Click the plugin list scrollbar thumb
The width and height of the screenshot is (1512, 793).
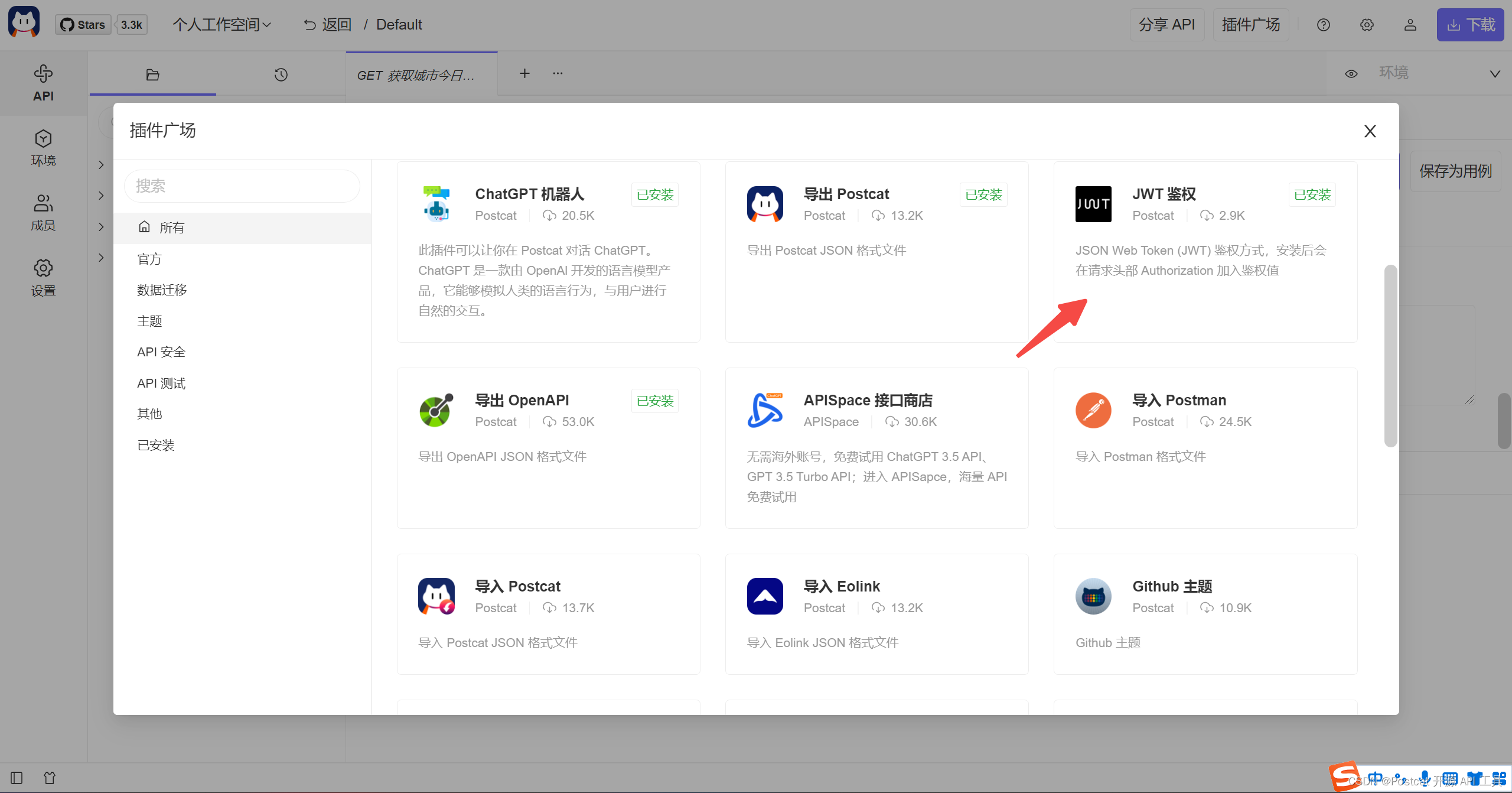(x=1390, y=356)
